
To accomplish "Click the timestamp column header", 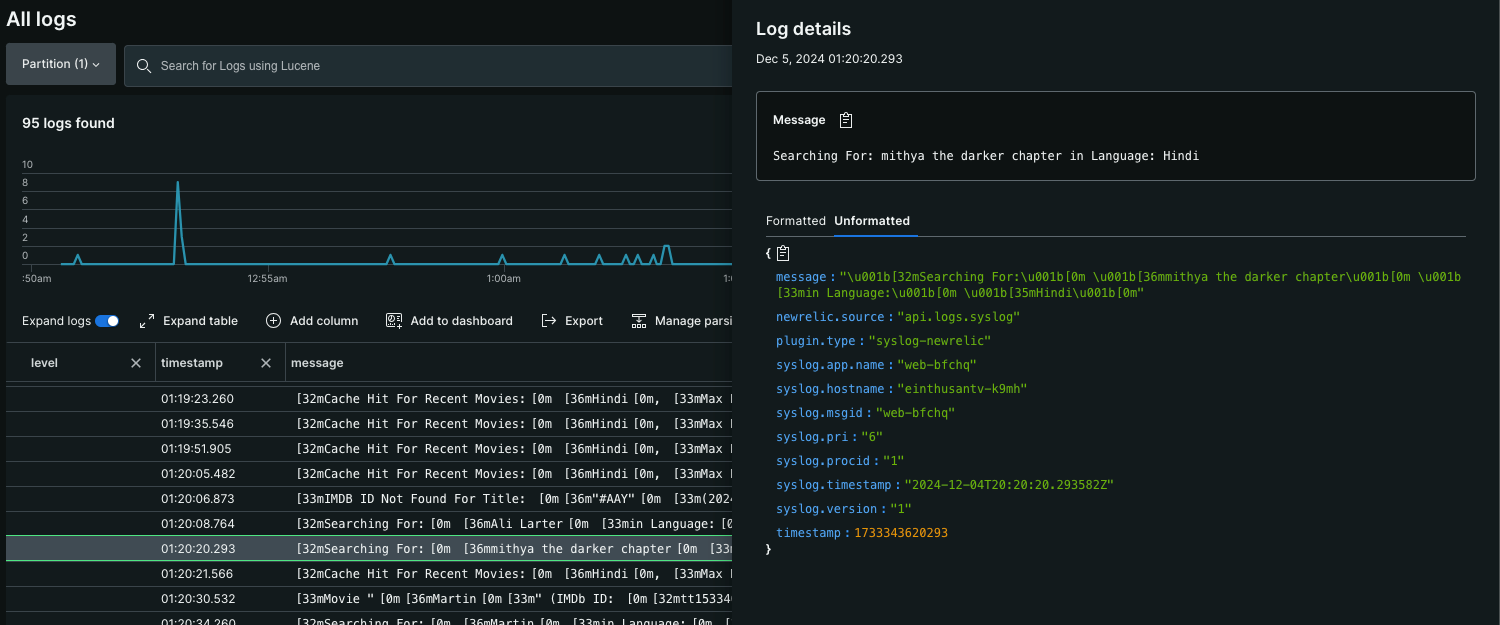I will click(x=192, y=363).
